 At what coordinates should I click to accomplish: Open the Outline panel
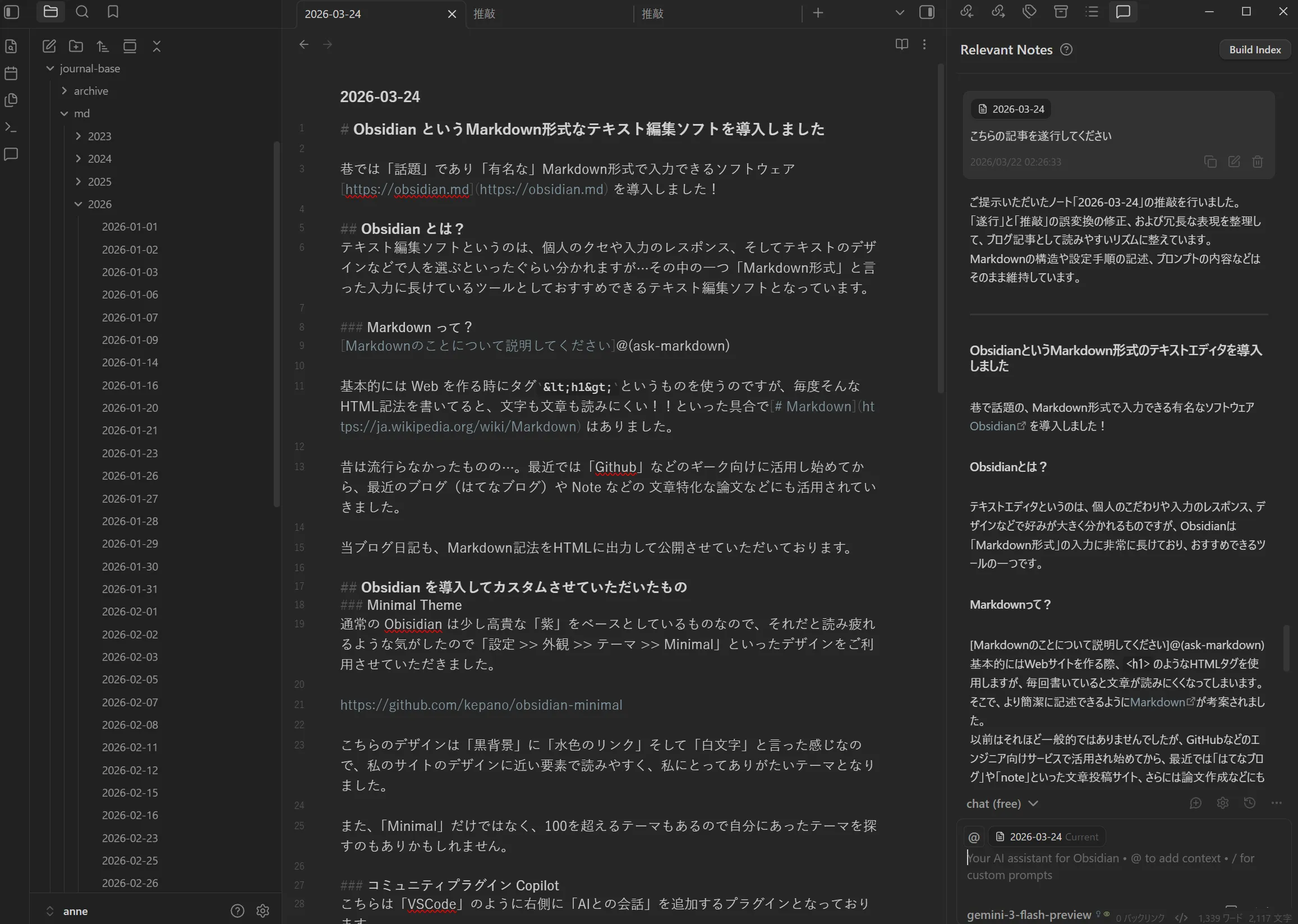point(1092,11)
